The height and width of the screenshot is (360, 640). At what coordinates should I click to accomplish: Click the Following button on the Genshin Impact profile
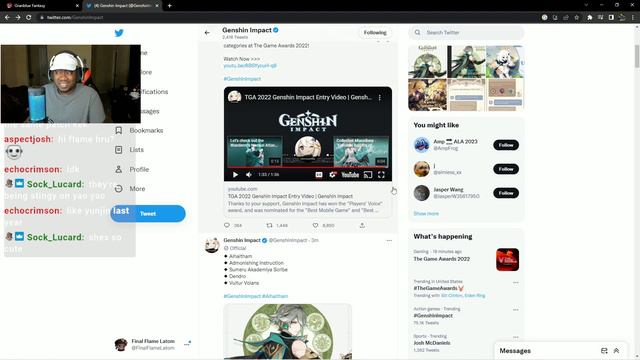[375, 33]
